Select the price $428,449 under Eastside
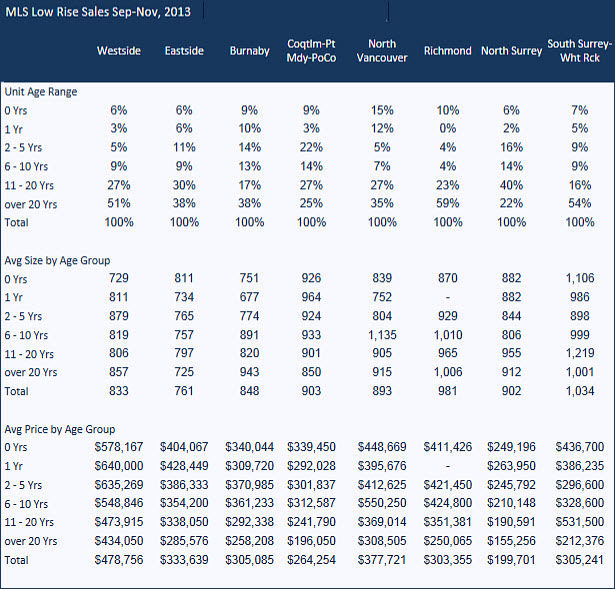This screenshot has height=589, width=615. pyautogui.click(x=184, y=466)
